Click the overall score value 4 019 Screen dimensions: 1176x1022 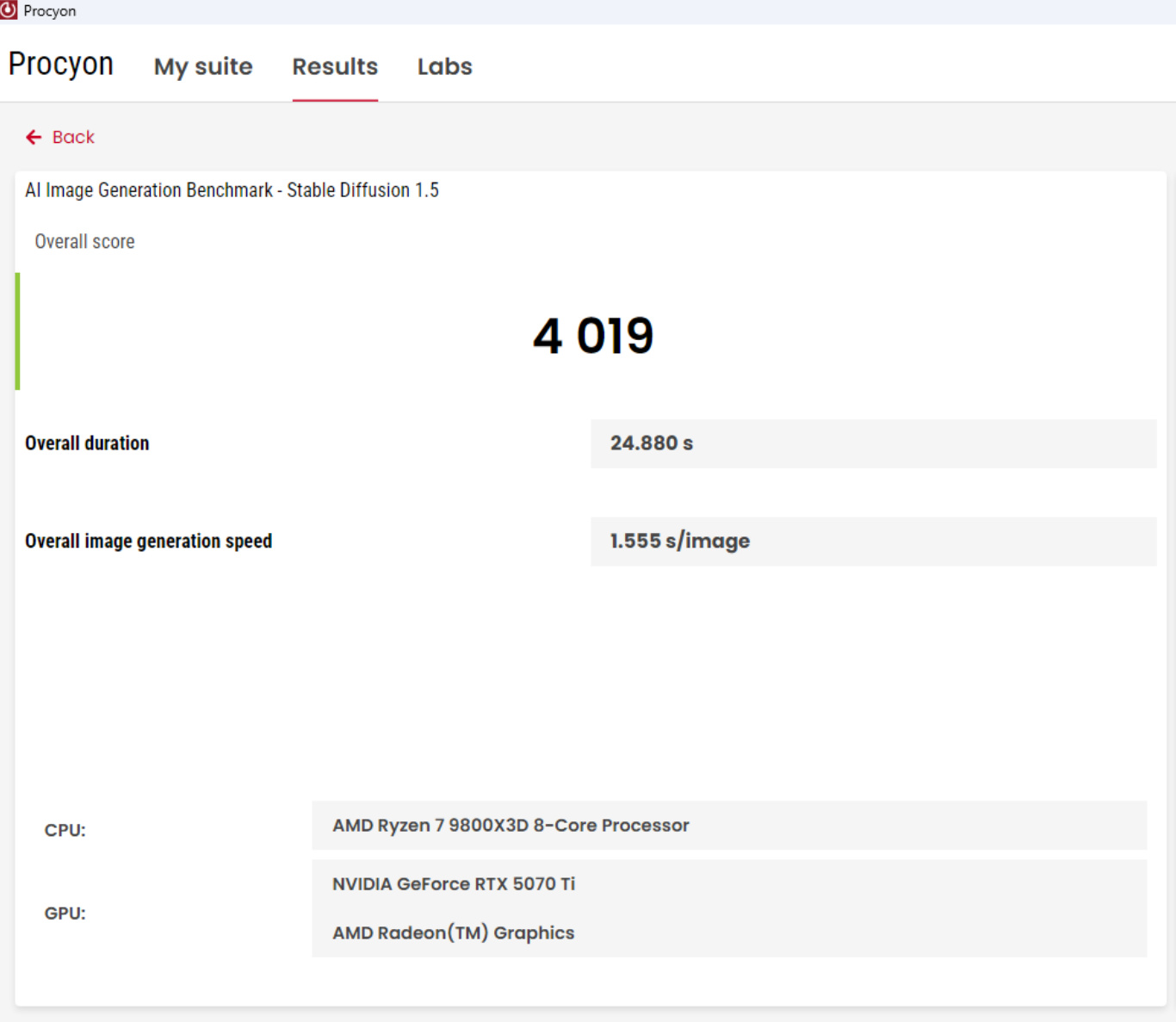(593, 335)
